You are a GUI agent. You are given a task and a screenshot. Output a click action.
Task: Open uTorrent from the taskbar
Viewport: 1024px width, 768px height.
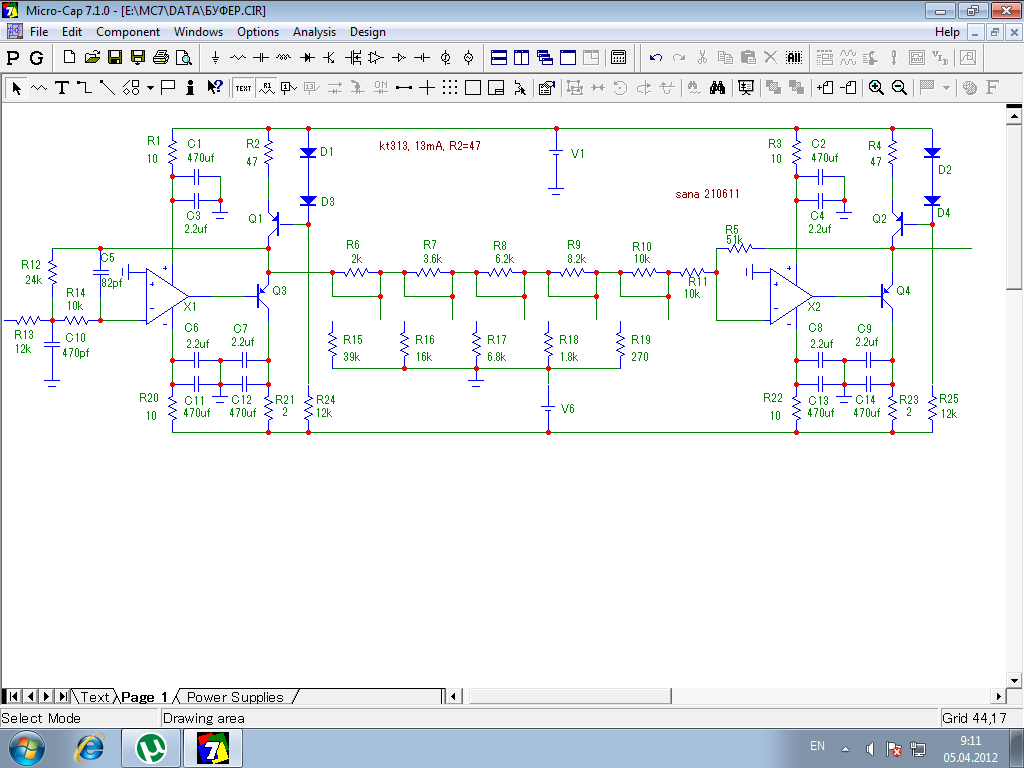151,747
